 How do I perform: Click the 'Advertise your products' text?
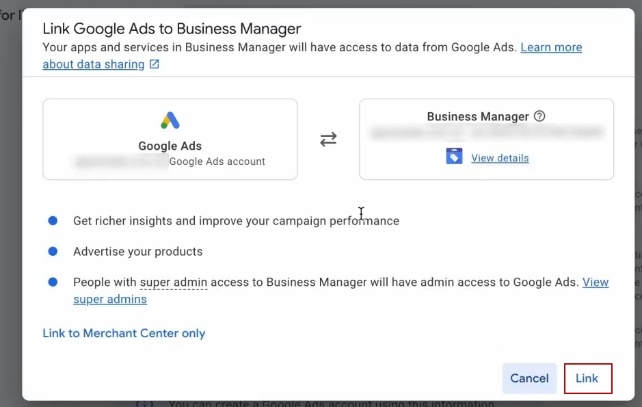[x=138, y=251]
